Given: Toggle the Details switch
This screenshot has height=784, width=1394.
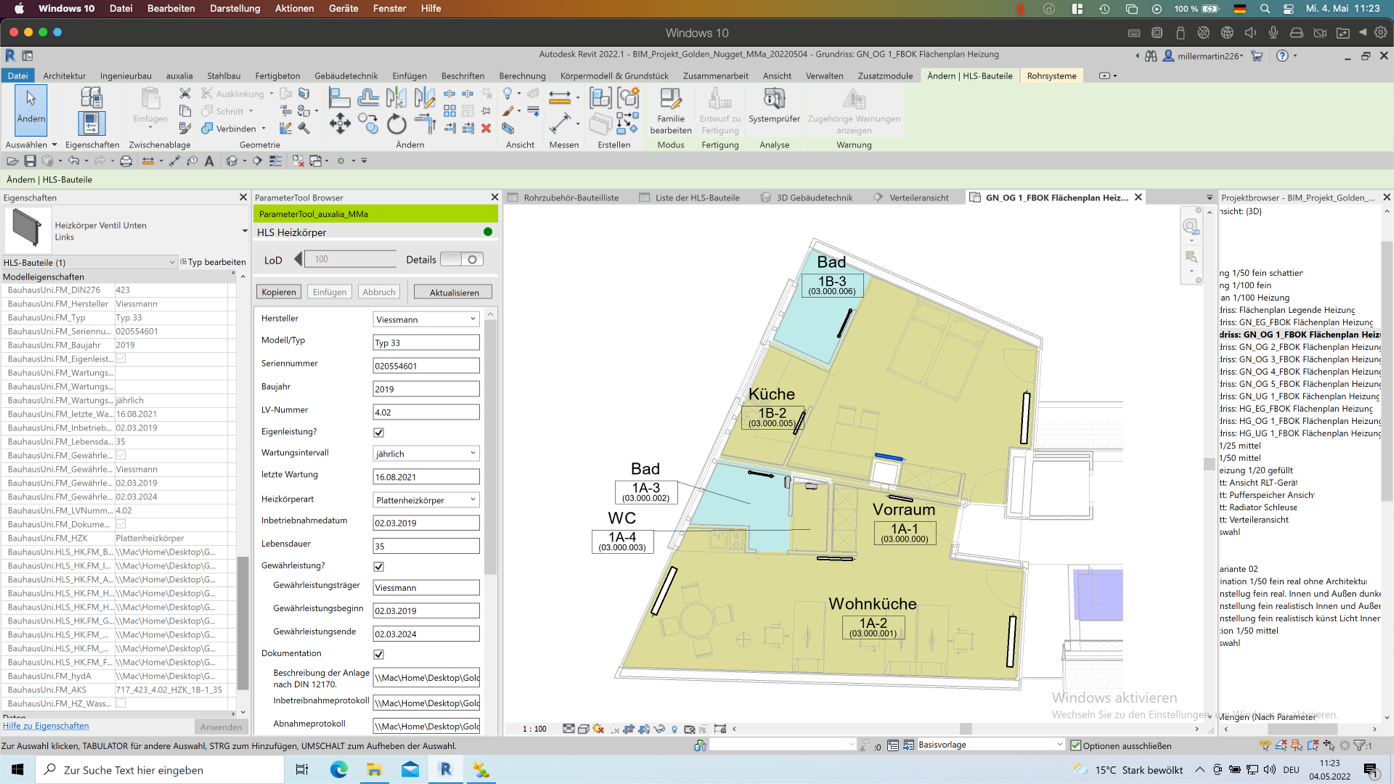Looking at the screenshot, I should tap(462, 260).
